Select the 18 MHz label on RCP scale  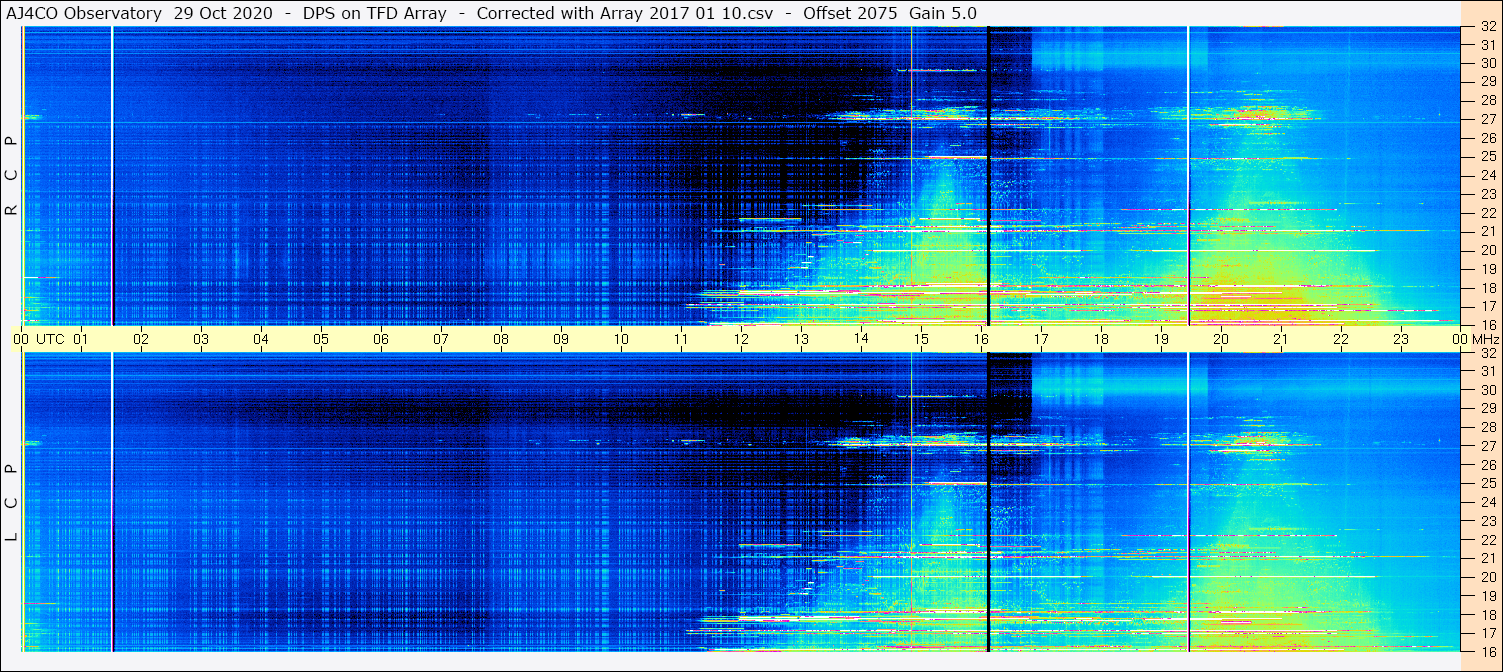click(x=1487, y=287)
